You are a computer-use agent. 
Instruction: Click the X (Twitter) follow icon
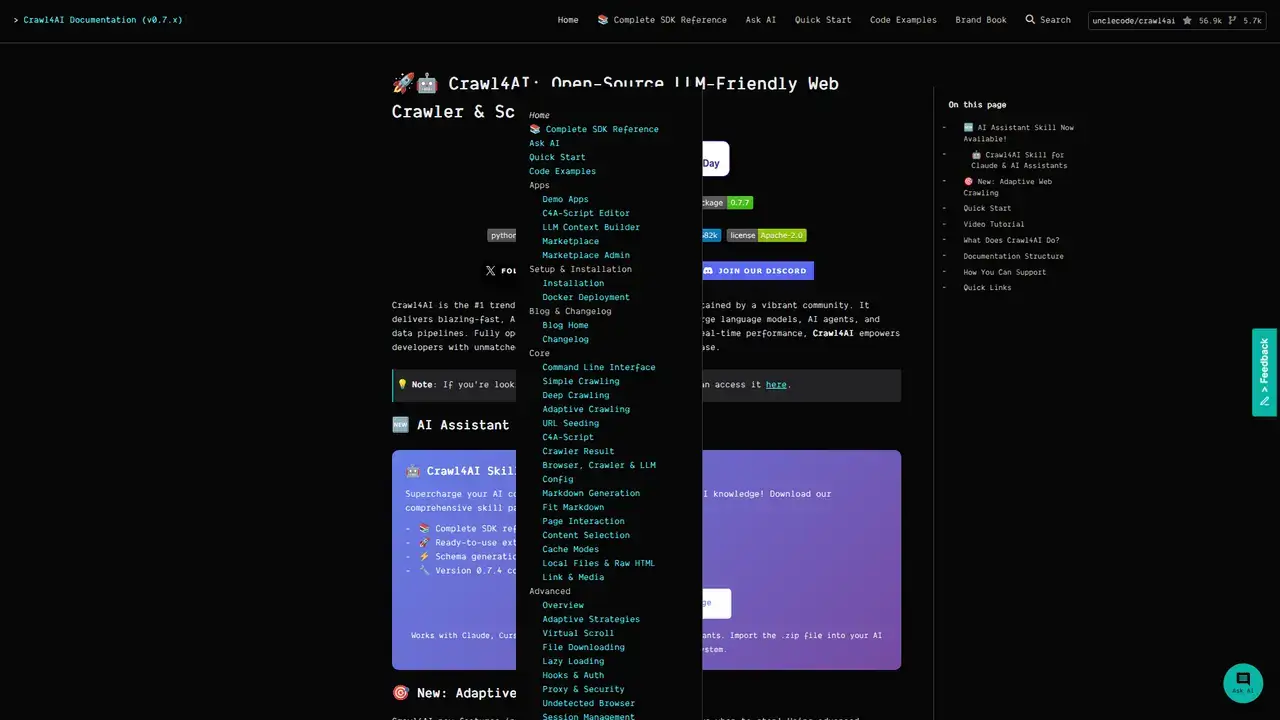(x=490, y=270)
